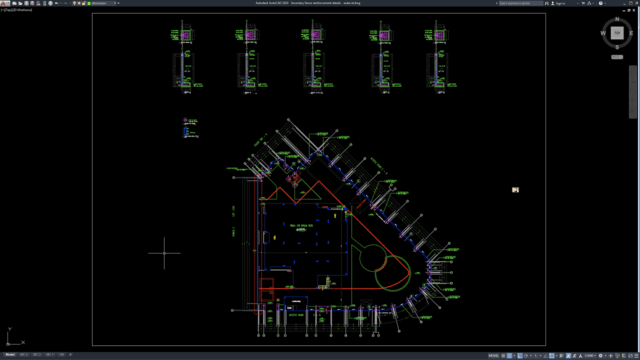
Task: Click the Plot print icon
Action: tap(51, 3)
